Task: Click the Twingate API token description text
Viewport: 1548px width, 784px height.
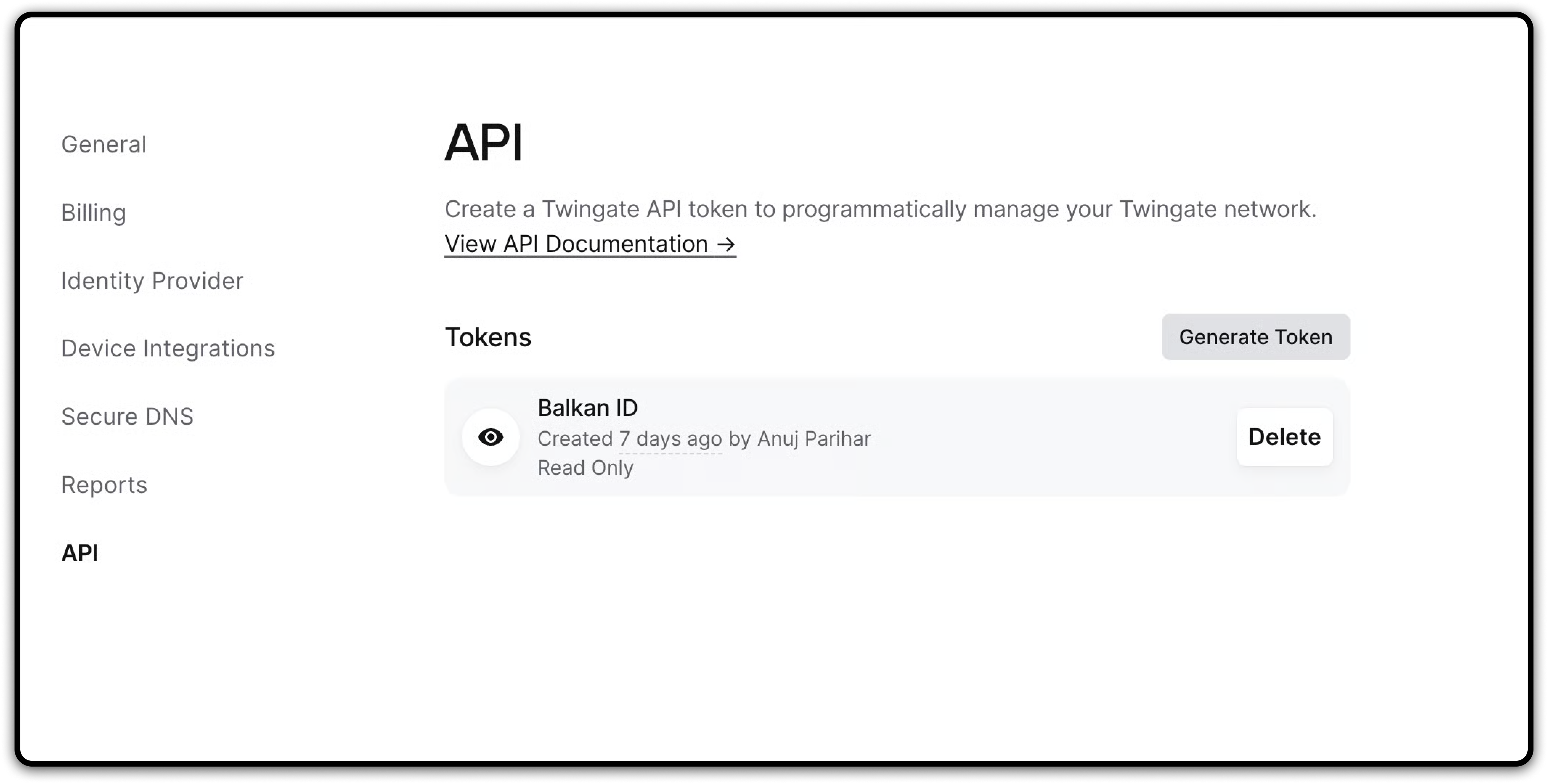Action: pyautogui.click(x=880, y=209)
